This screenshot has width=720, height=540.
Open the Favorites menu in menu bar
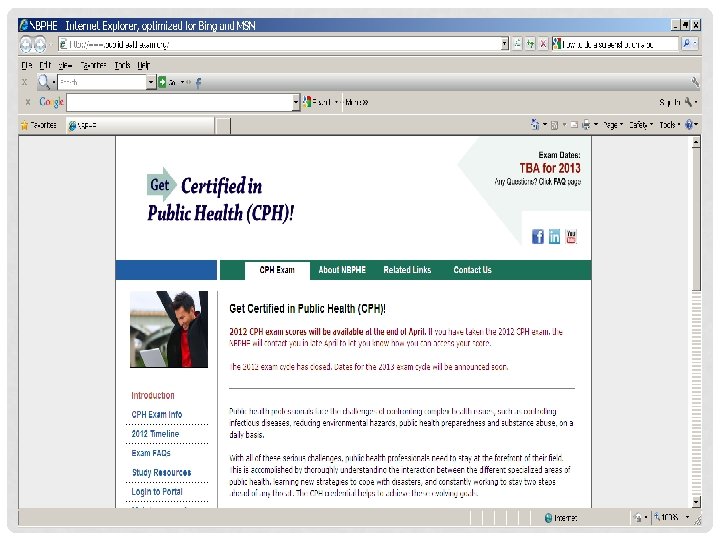tap(94, 65)
